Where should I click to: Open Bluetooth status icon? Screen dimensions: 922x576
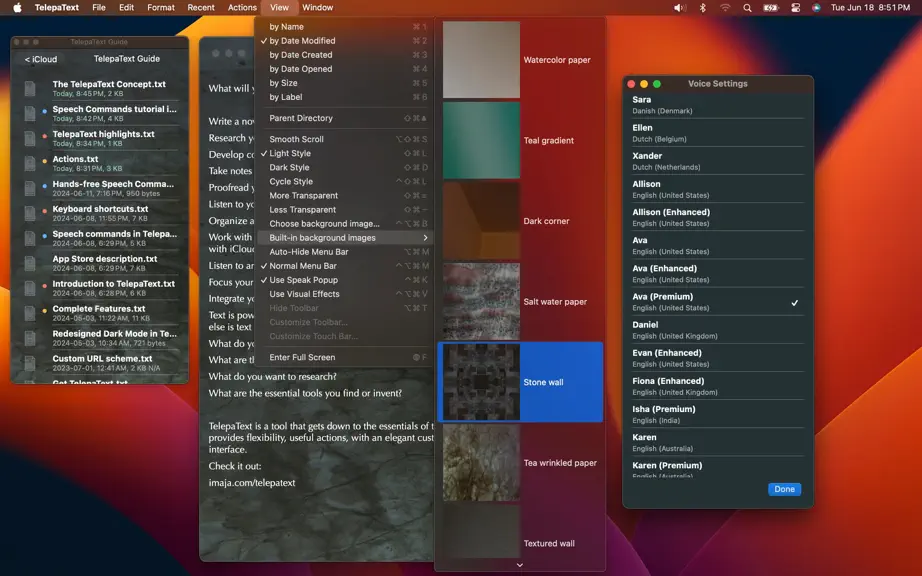point(703,8)
